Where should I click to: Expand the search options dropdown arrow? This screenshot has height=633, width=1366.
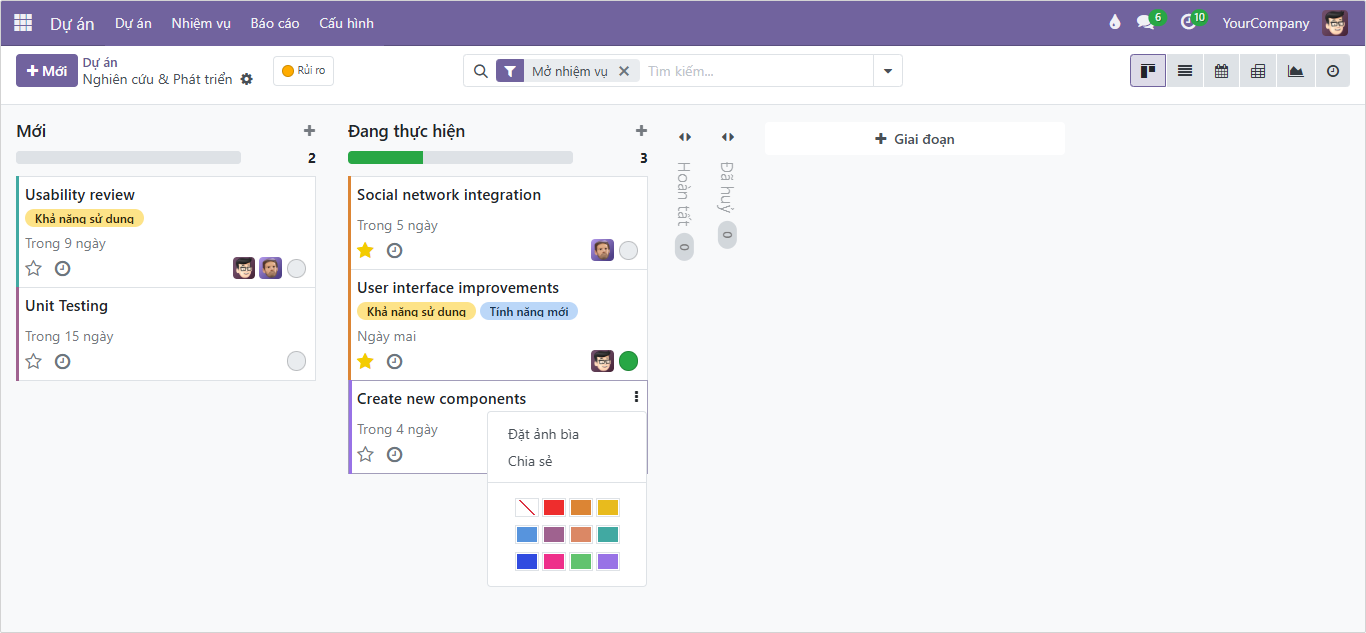(888, 71)
